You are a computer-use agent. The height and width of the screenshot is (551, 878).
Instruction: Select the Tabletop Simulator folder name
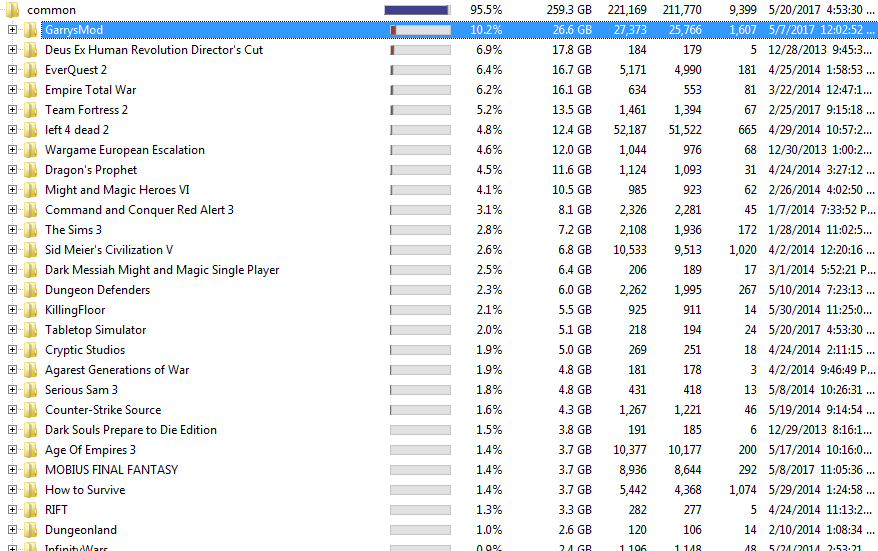(x=96, y=330)
